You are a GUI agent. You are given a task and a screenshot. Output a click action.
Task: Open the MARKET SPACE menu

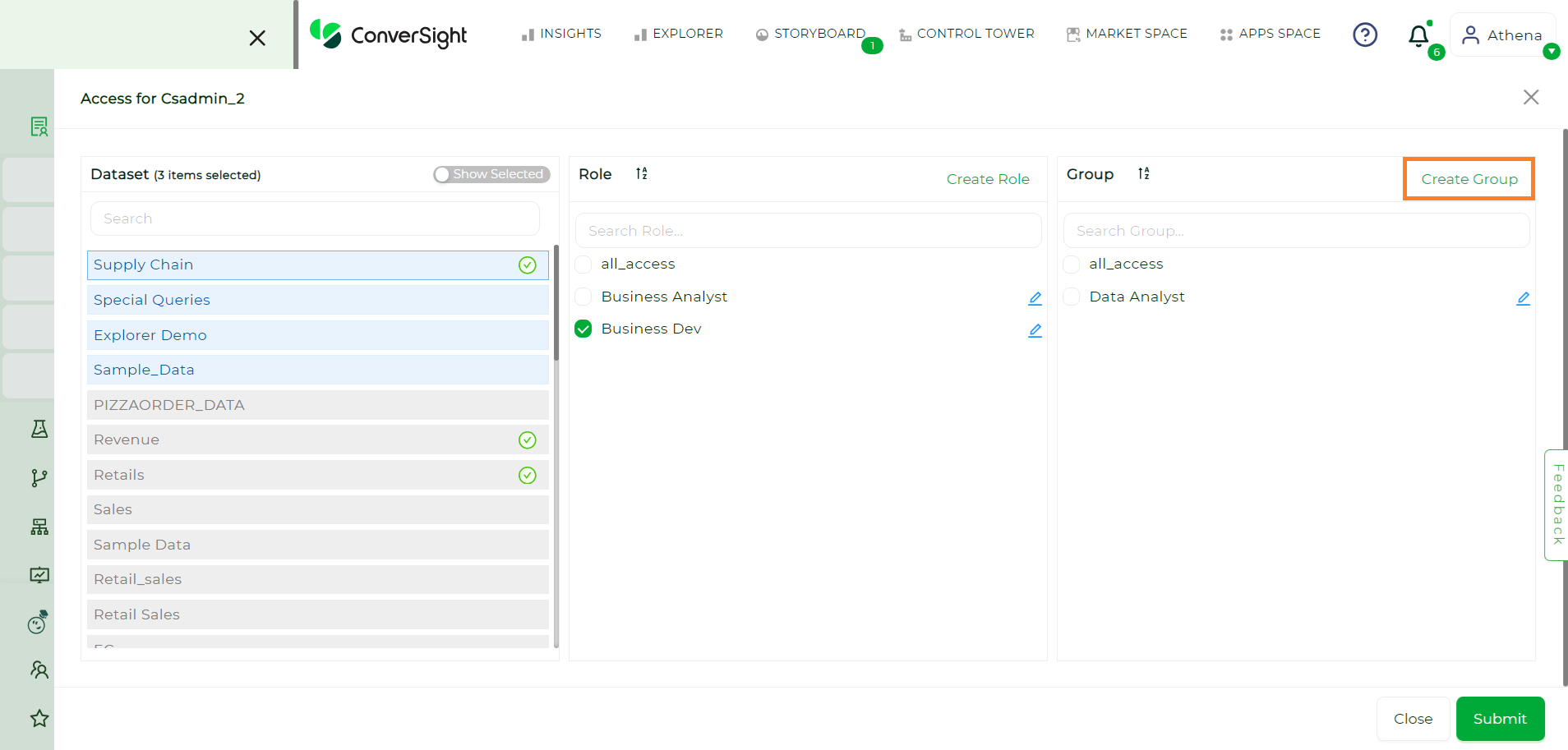1127,34
